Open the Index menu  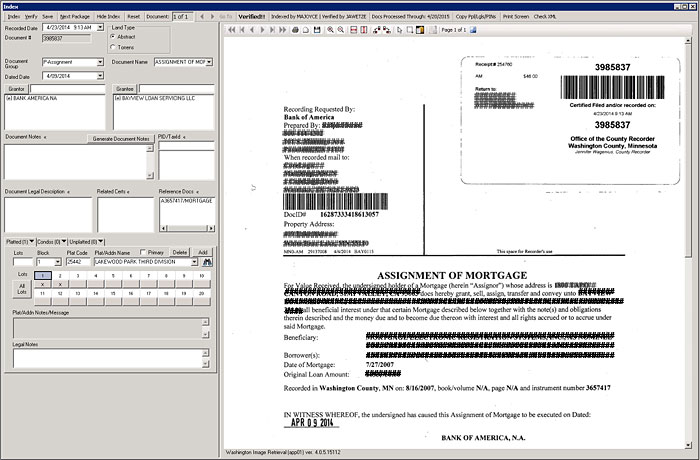coord(14,17)
